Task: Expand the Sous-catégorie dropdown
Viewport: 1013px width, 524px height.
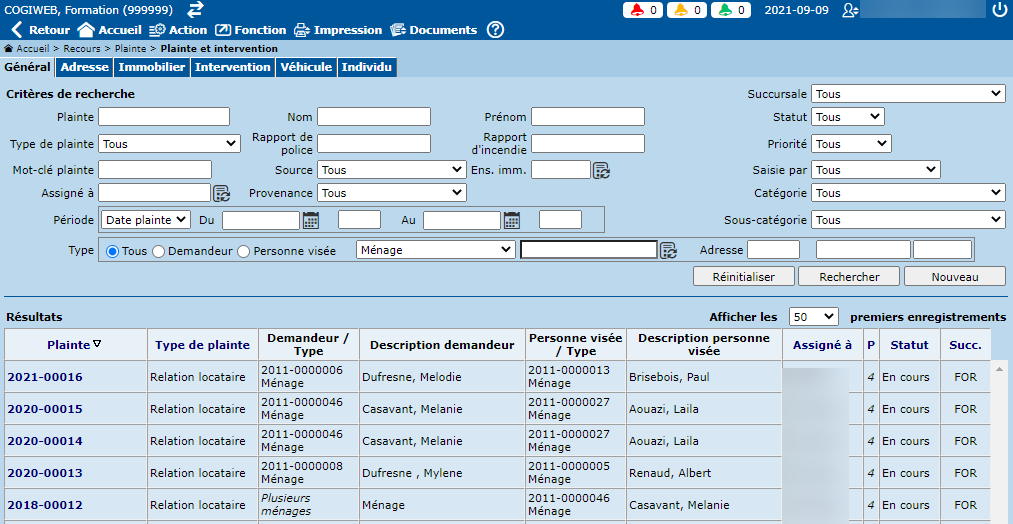Action: tap(908, 220)
